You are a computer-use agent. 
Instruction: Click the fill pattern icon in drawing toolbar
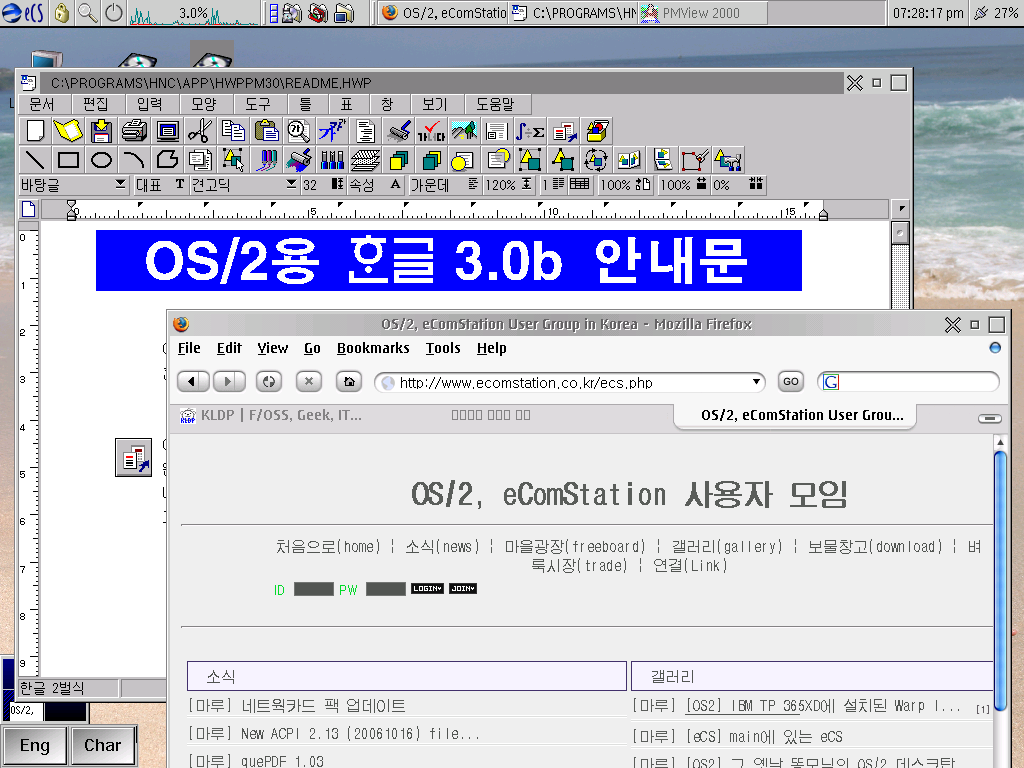365,160
